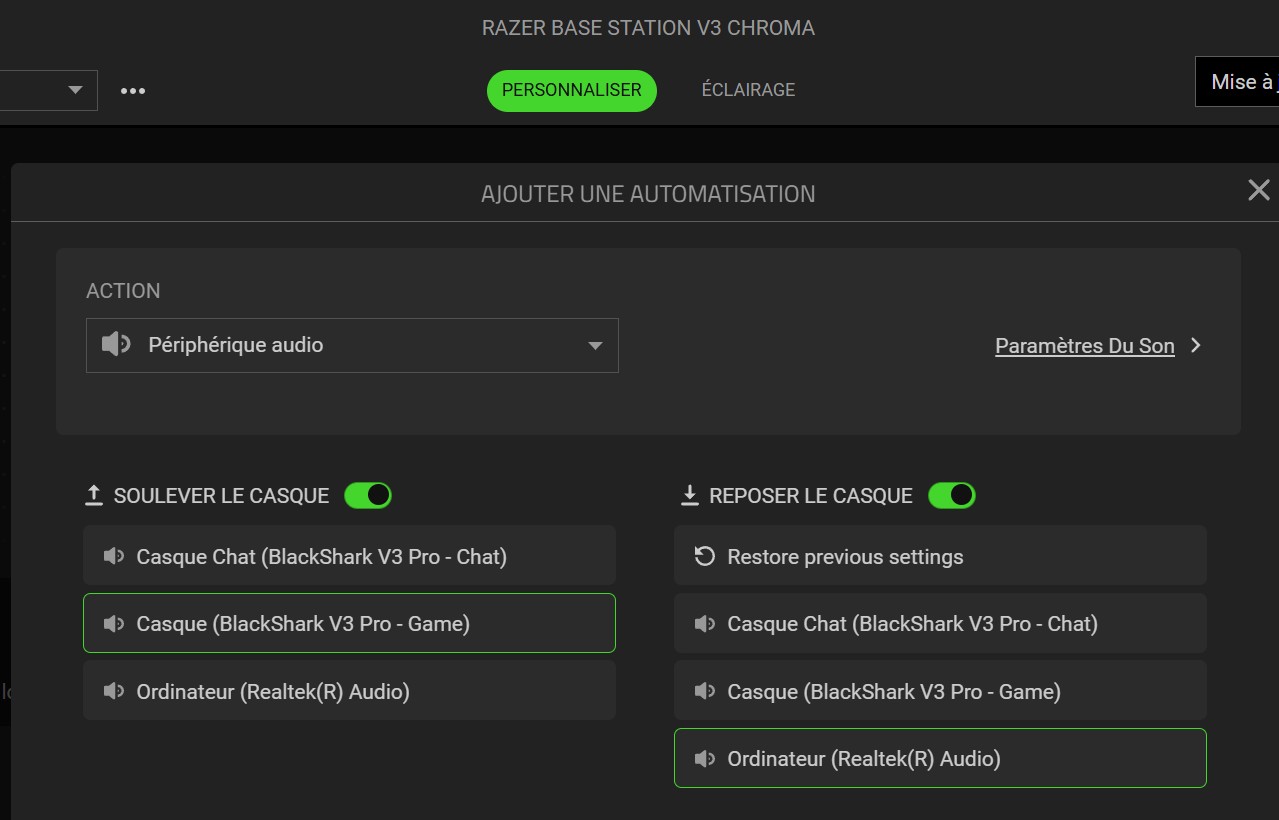Open the three-dots more options menu
The height and width of the screenshot is (820, 1279).
click(x=133, y=91)
